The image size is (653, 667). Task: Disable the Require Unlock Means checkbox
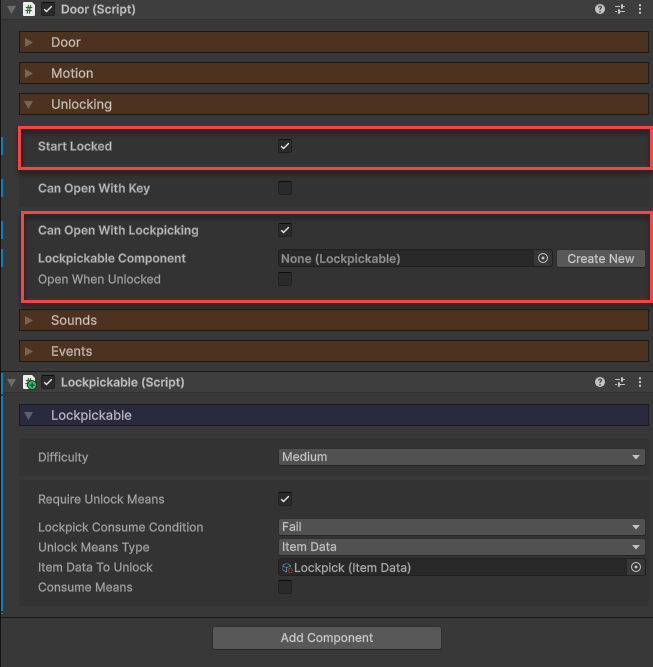tap(285, 499)
